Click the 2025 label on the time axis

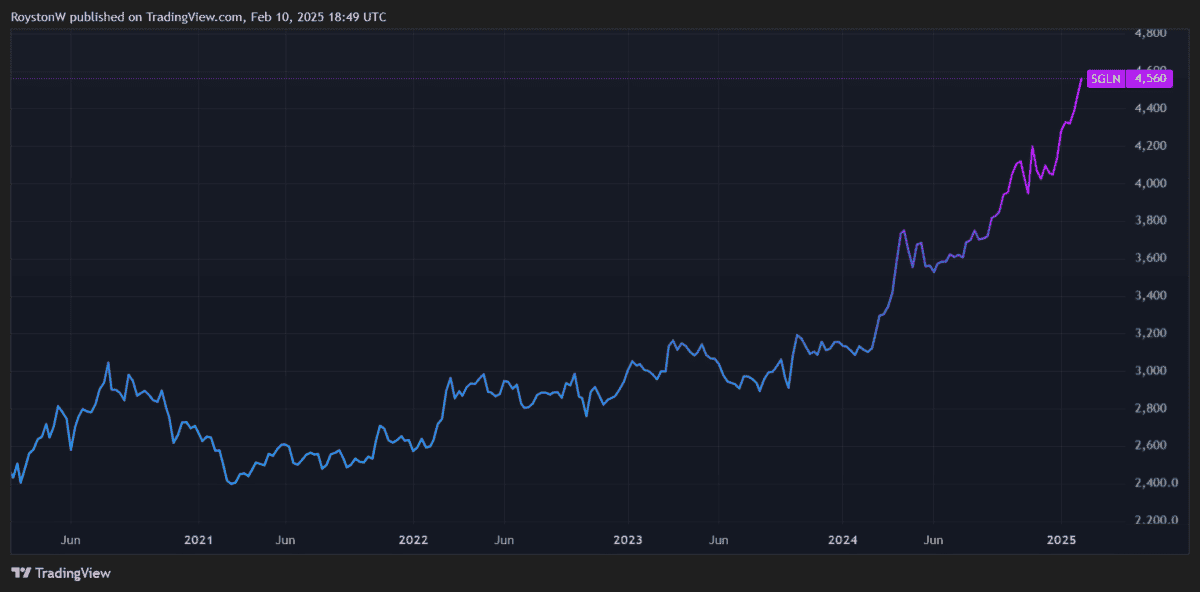coord(1062,540)
